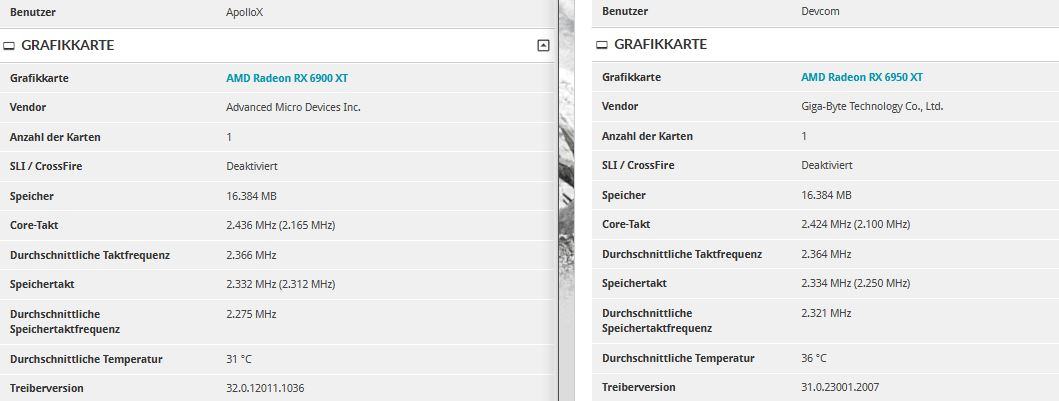Image resolution: width=1059 pixels, height=401 pixels.
Task: Open the AMD Radeon RX 6950 XT link
Action: tap(861, 77)
